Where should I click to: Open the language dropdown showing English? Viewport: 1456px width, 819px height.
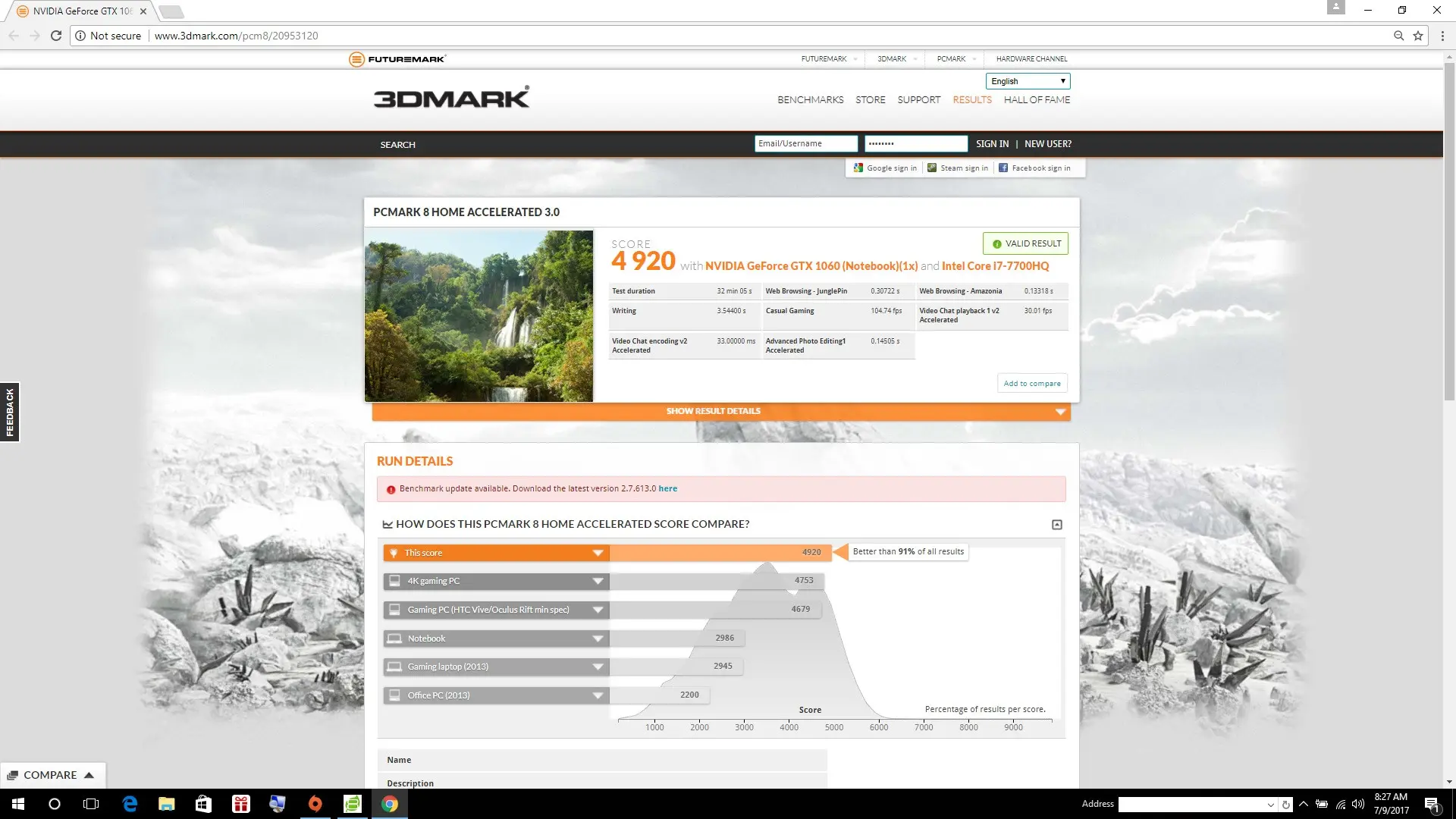tap(1028, 81)
